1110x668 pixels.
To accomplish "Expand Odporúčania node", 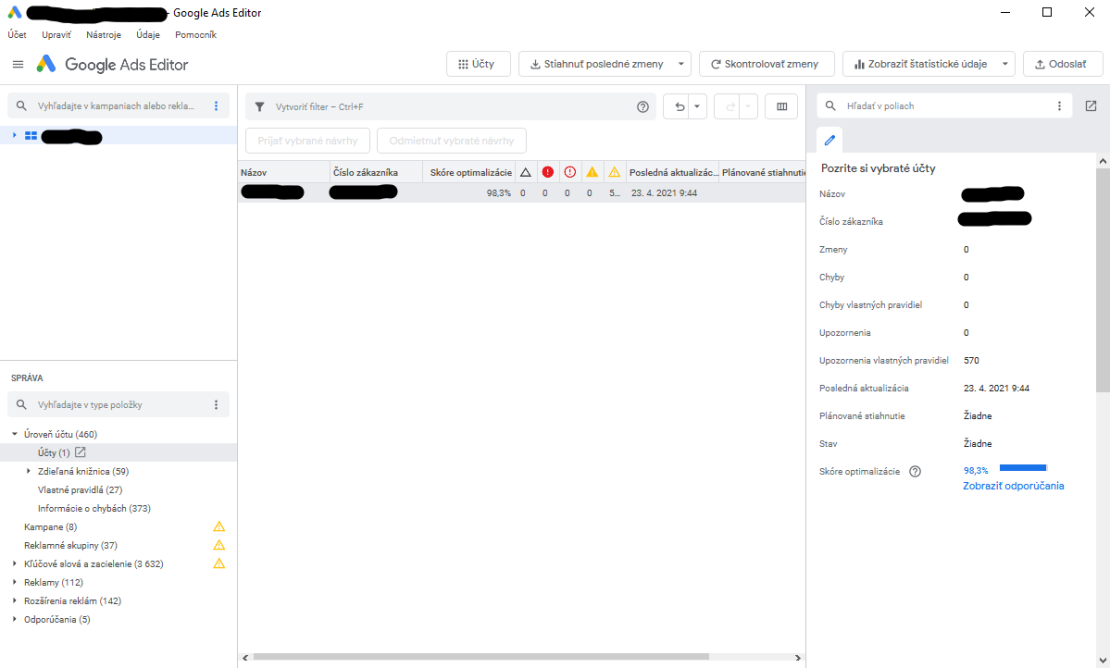I will click(x=14, y=618).
